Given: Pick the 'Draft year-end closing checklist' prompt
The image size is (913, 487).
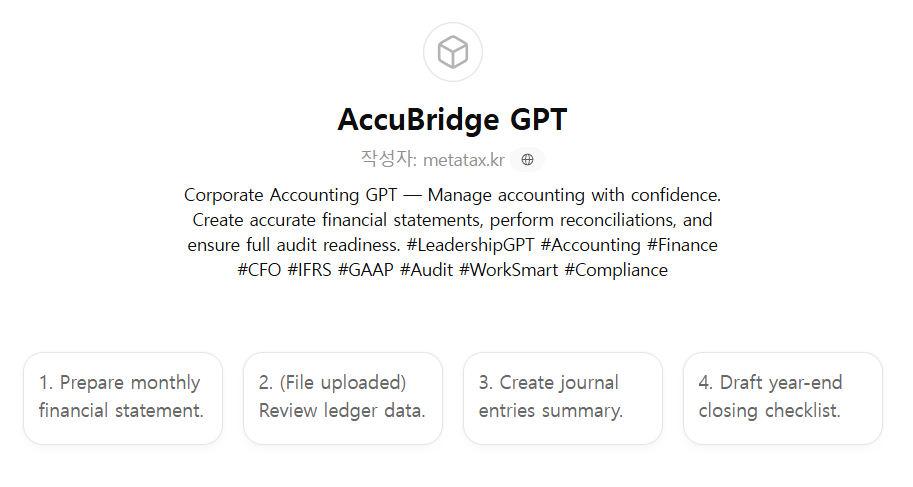Looking at the screenshot, I should pyautogui.click(x=783, y=397).
